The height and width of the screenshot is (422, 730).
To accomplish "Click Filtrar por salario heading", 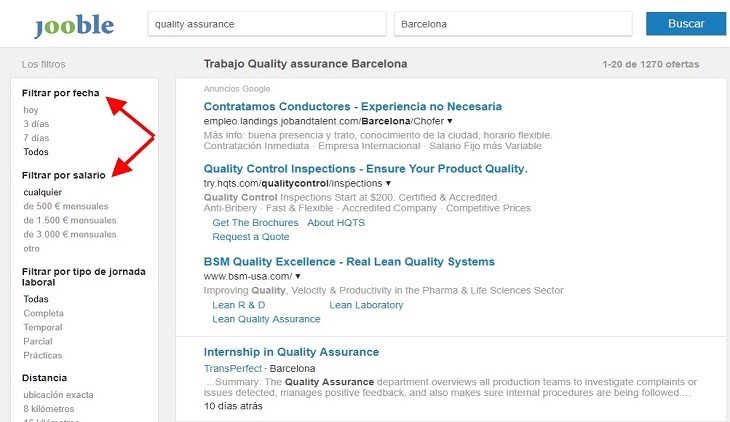I will click(x=64, y=175).
